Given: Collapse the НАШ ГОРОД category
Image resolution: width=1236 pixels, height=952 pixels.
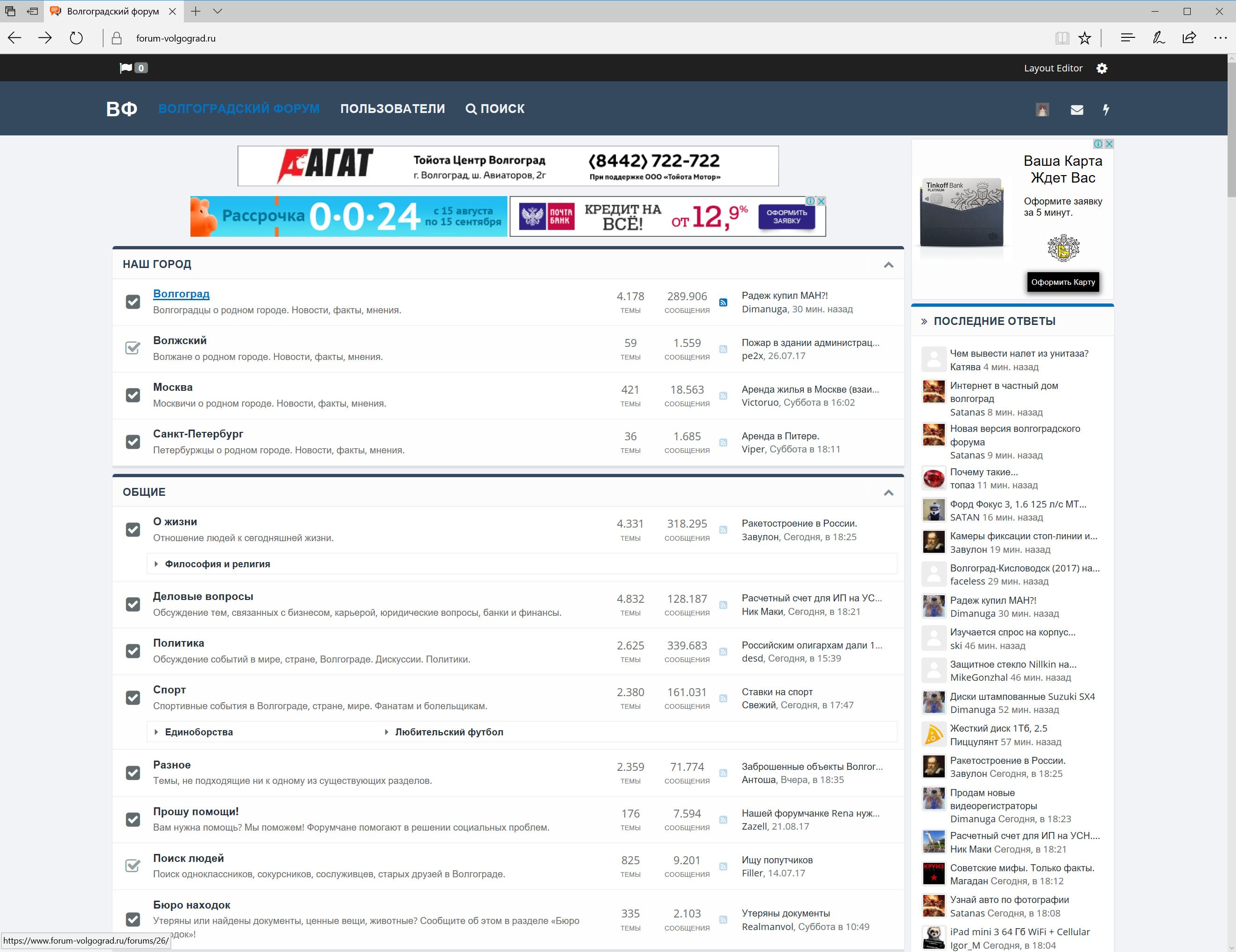Looking at the screenshot, I should point(889,265).
